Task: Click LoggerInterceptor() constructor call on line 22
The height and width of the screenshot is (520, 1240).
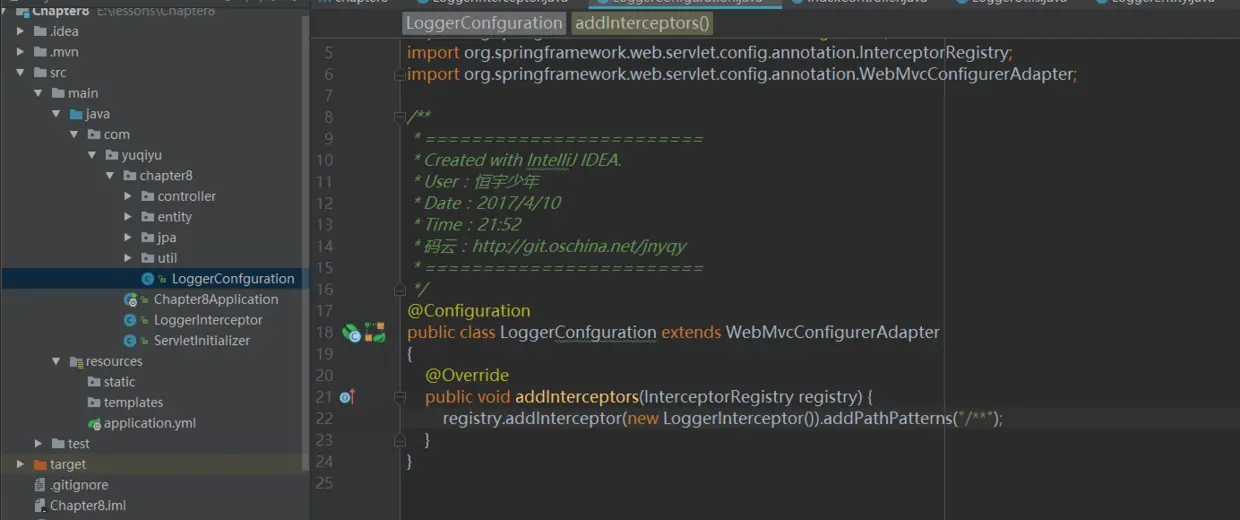Action: click(x=740, y=418)
